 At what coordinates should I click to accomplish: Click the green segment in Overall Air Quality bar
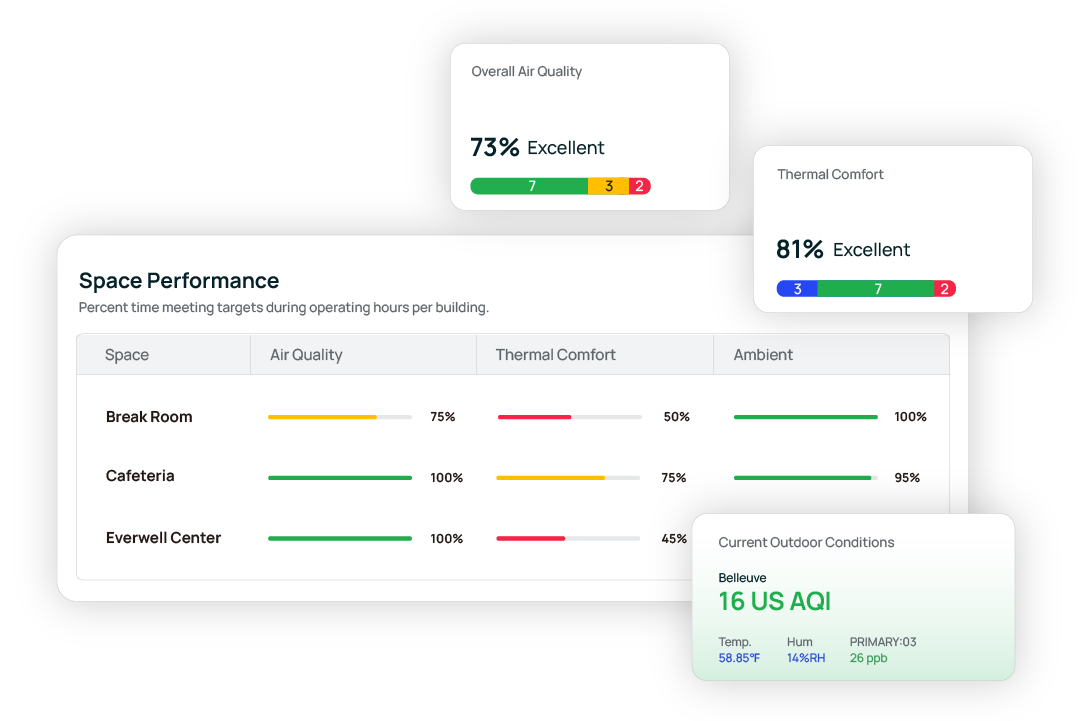tap(529, 186)
